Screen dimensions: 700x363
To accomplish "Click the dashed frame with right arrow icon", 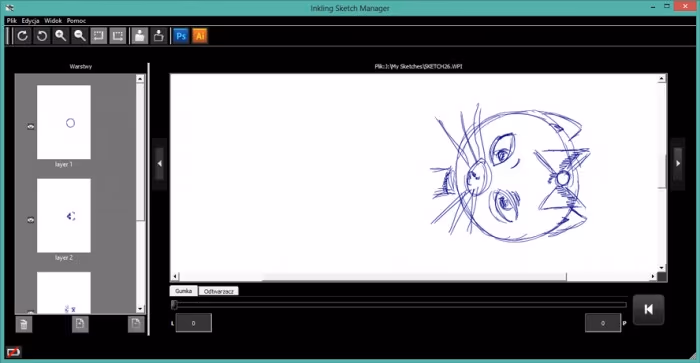I will [118, 36].
